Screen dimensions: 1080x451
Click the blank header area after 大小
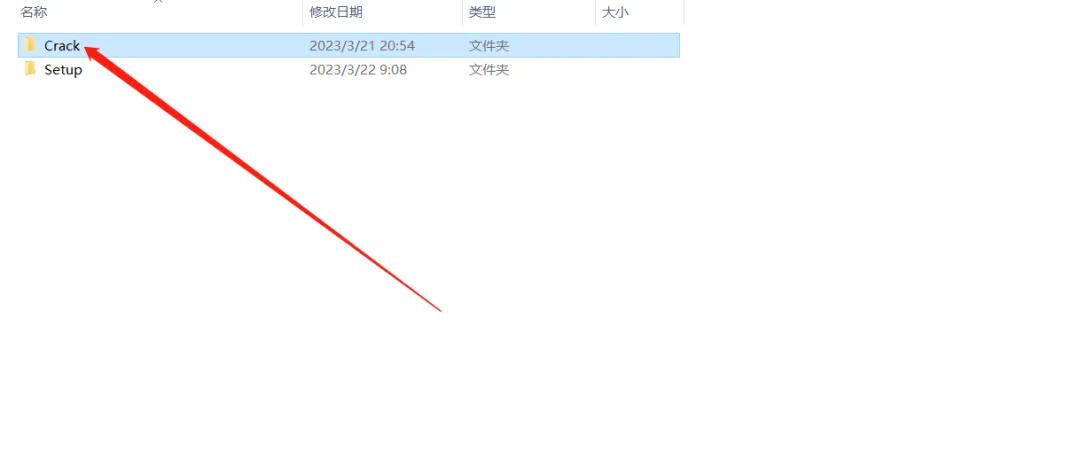(x=882, y=12)
